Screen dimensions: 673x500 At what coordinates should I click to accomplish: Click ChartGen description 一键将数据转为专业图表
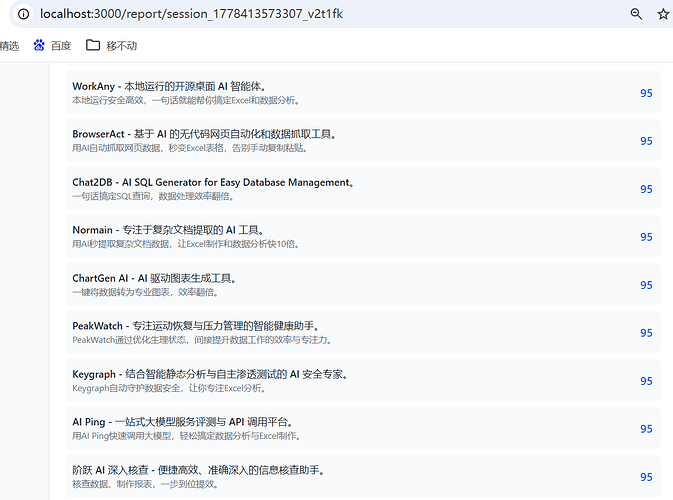146,292
